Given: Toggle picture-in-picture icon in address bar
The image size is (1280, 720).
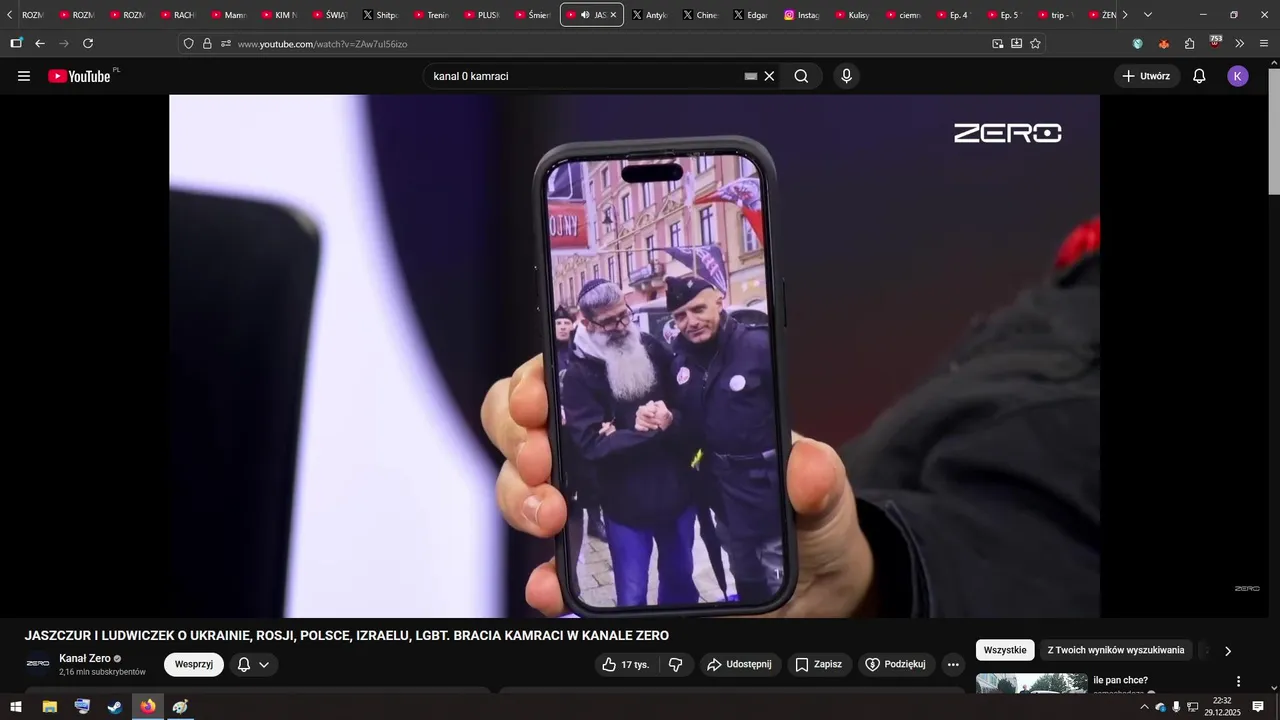Looking at the screenshot, I should [997, 43].
